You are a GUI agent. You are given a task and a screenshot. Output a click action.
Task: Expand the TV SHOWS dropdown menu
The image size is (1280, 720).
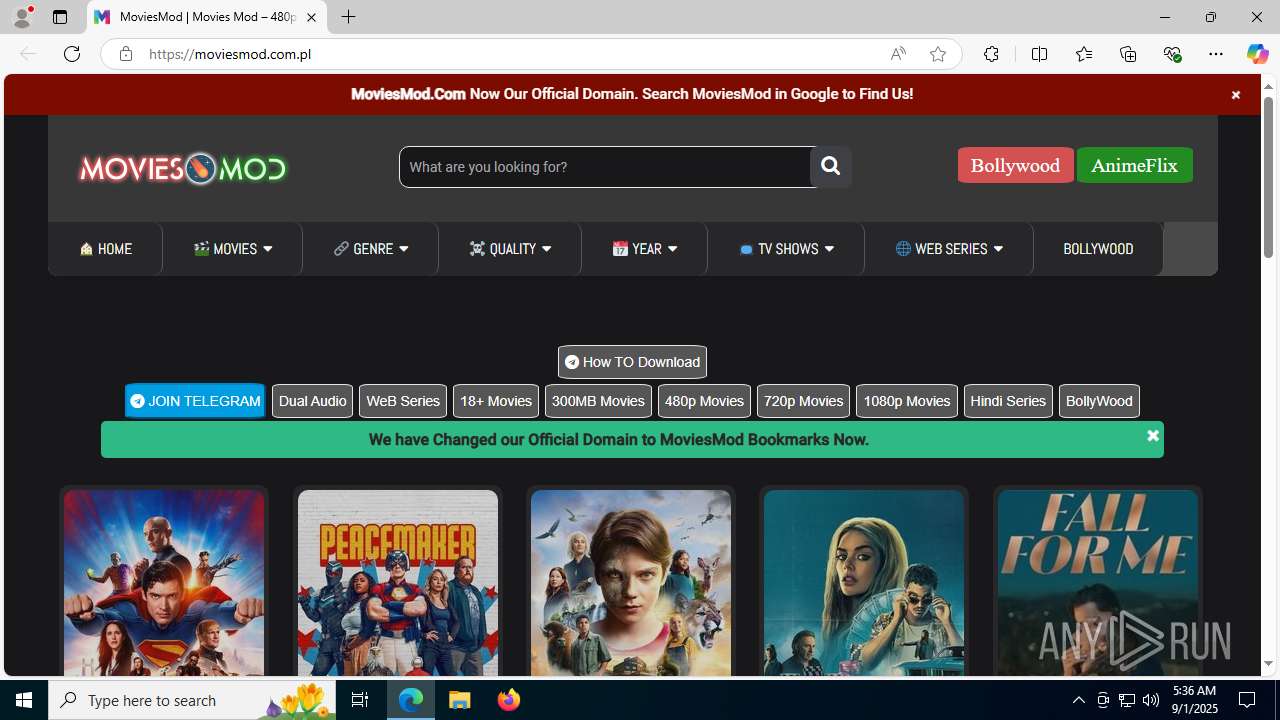[786, 249]
